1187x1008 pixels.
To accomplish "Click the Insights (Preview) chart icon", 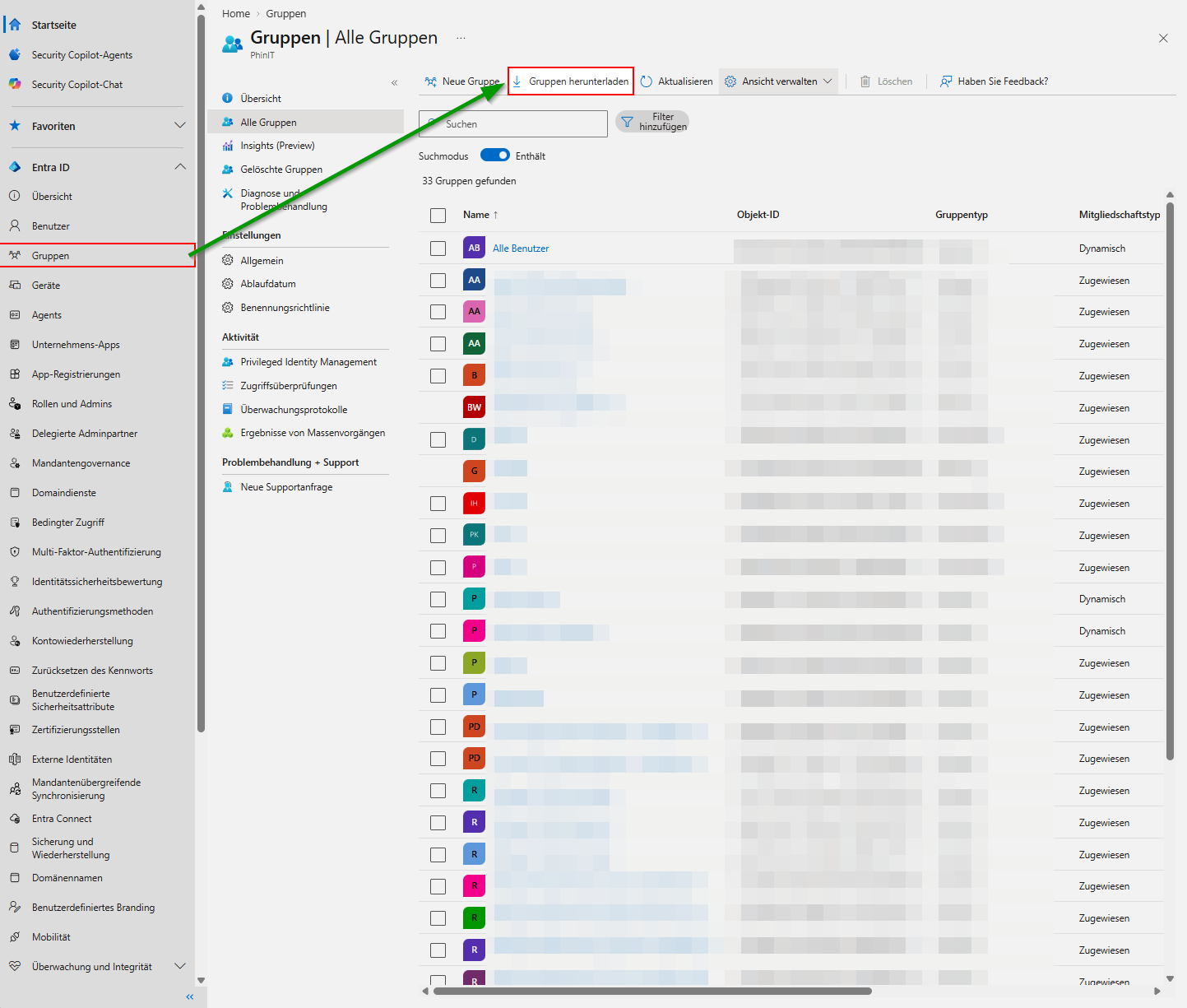I will [x=228, y=146].
